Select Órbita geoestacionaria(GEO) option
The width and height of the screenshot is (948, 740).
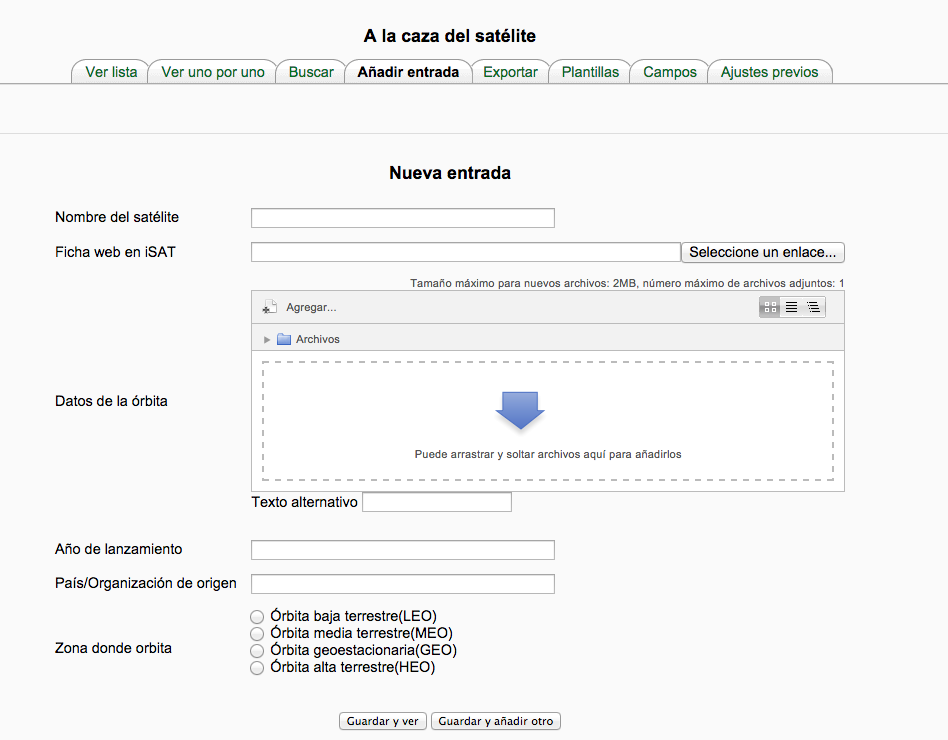click(x=257, y=651)
